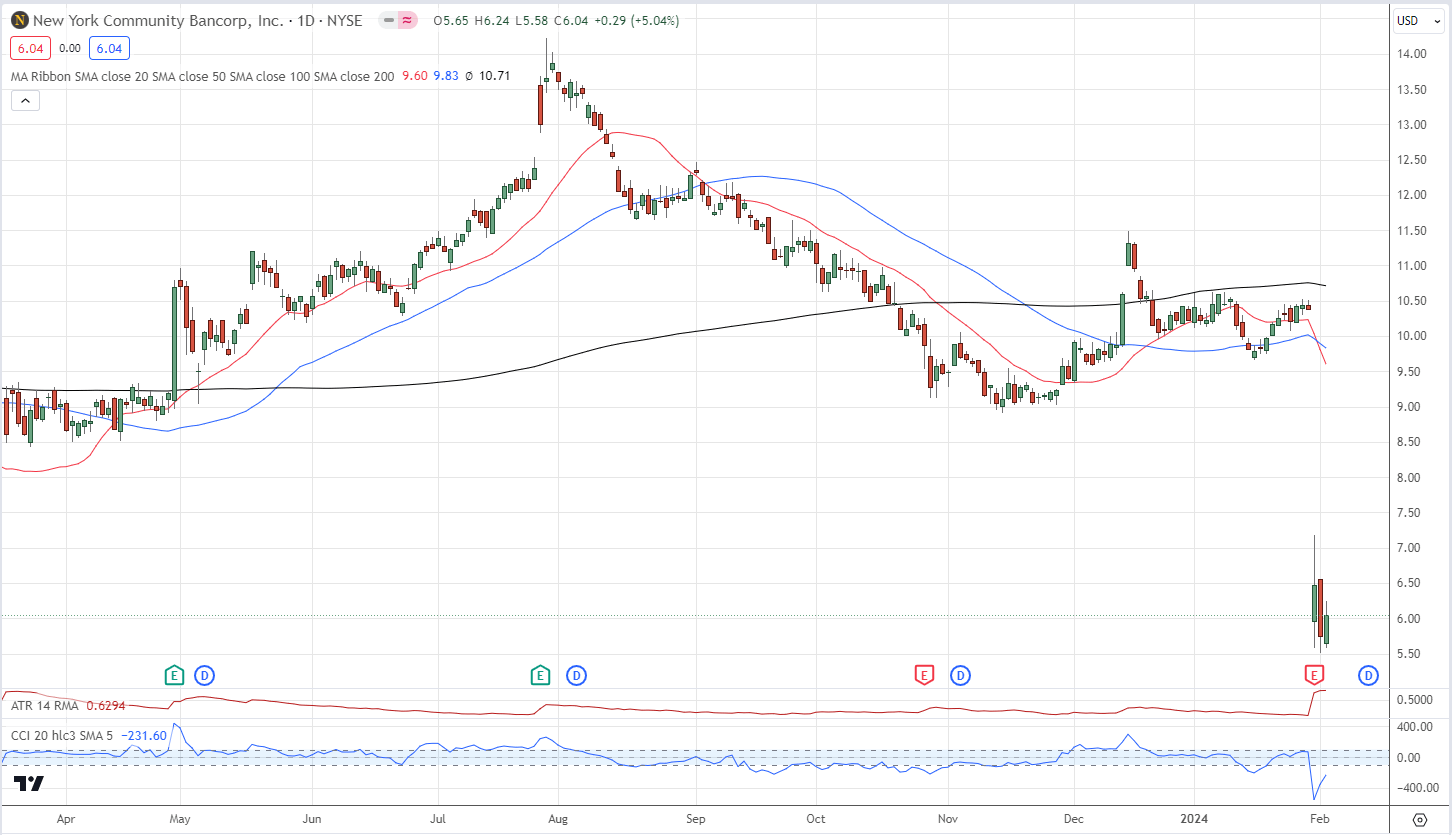This screenshot has width=1452, height=835.
Task: Select the MA Ribbon indicator legend
Action: [202, 75]
